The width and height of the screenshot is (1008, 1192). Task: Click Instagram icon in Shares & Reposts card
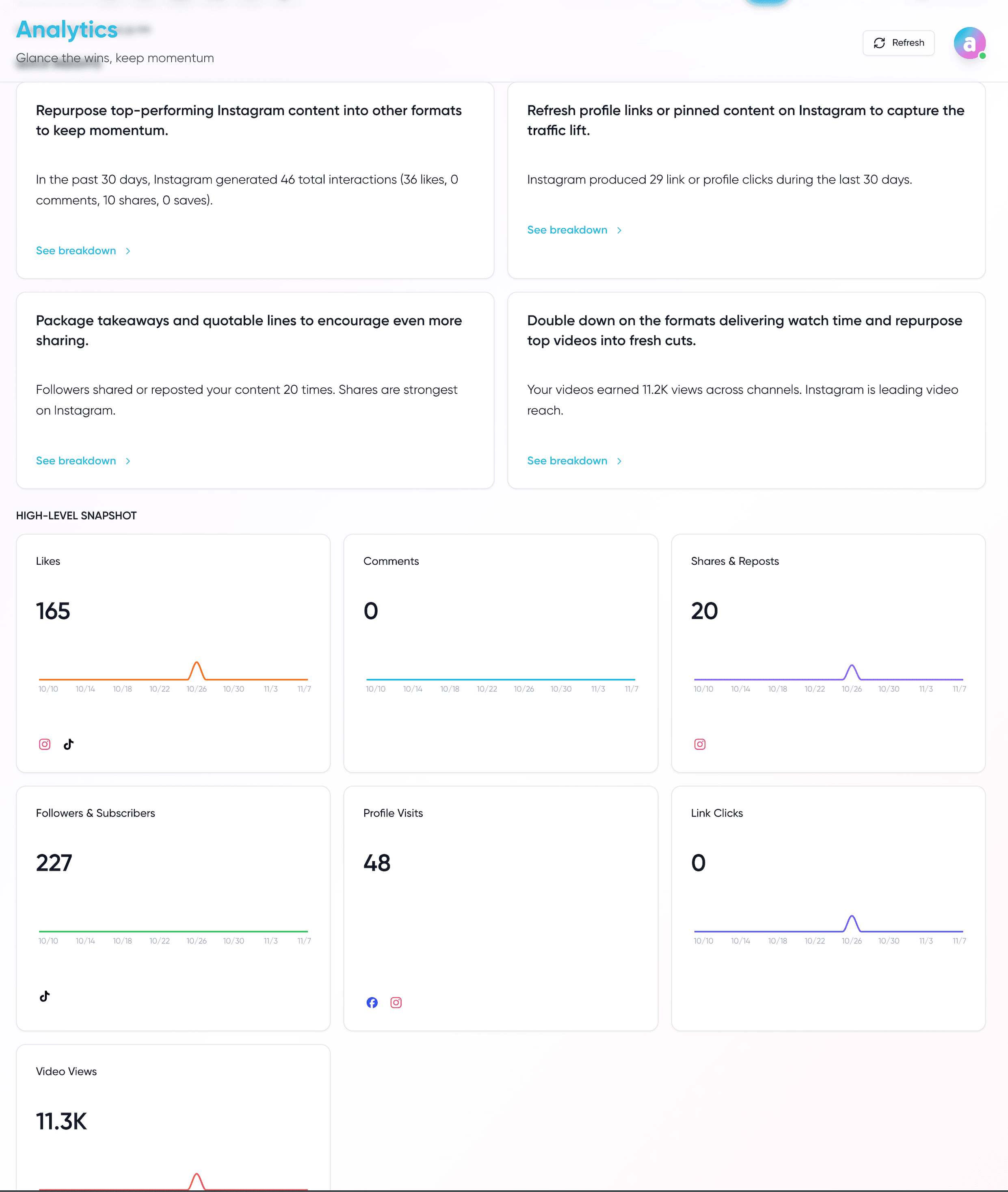point(699,744)
